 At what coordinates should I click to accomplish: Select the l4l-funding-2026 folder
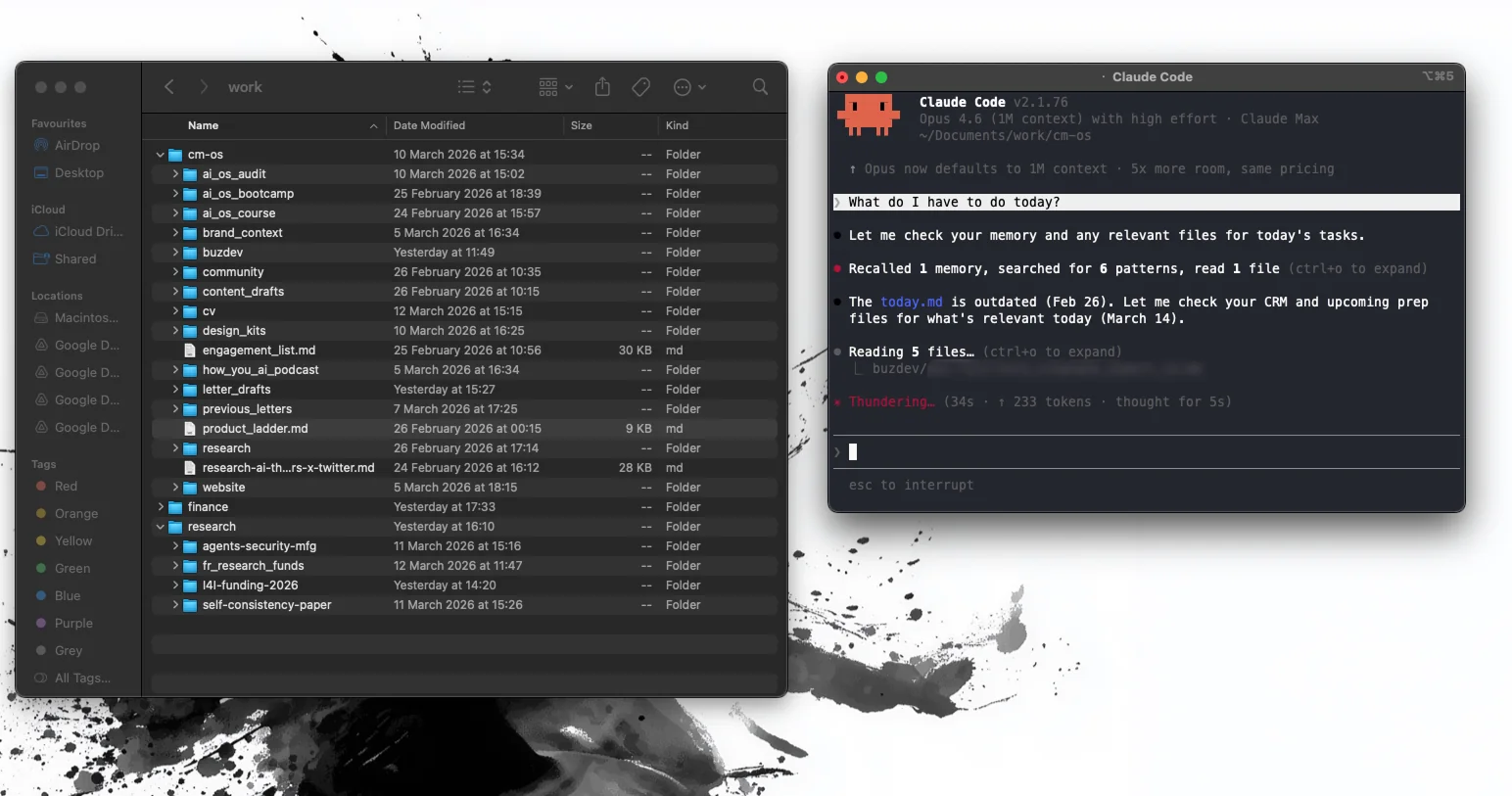[465, 585]
